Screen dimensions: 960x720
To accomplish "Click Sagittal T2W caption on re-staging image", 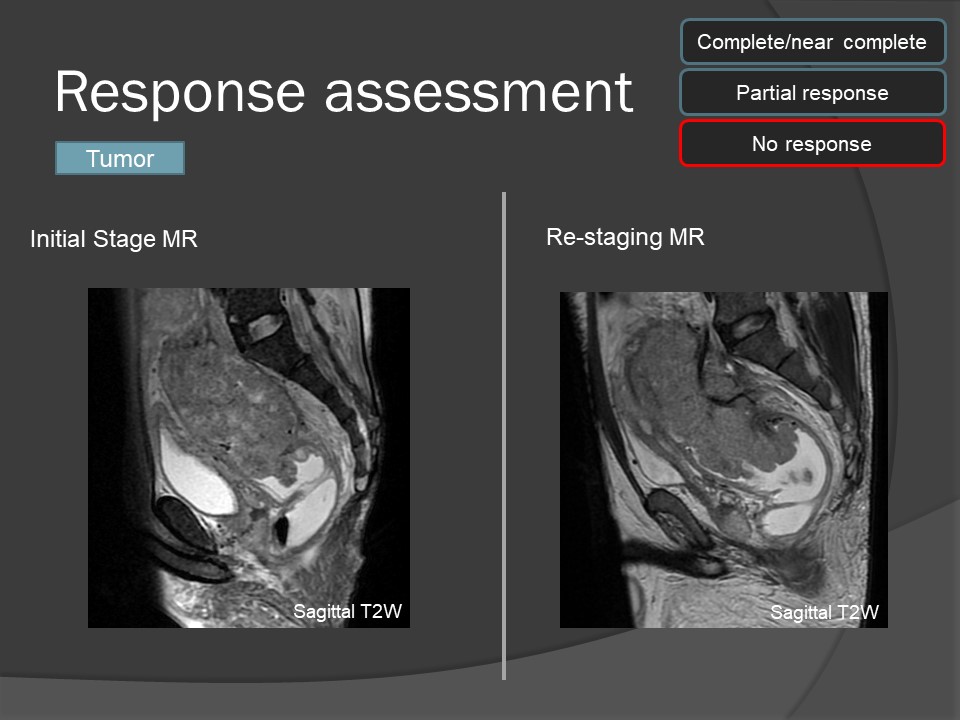I will (824, 613).
